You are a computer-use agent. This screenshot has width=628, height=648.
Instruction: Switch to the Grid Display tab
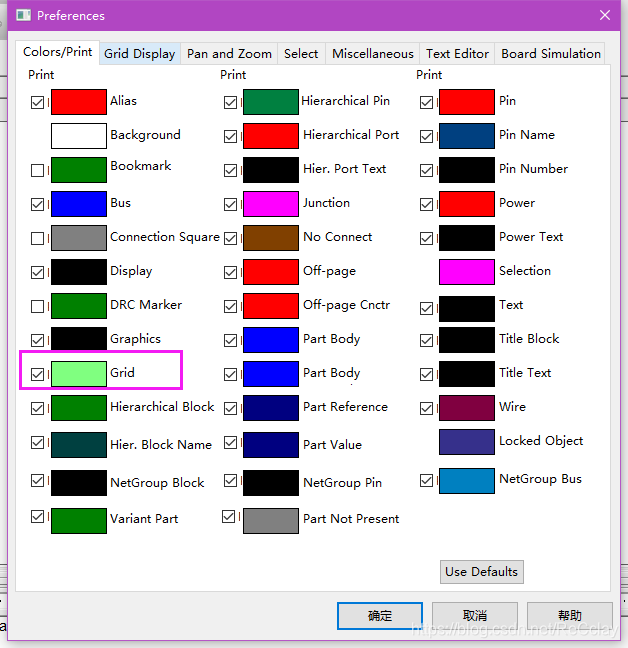140,54
